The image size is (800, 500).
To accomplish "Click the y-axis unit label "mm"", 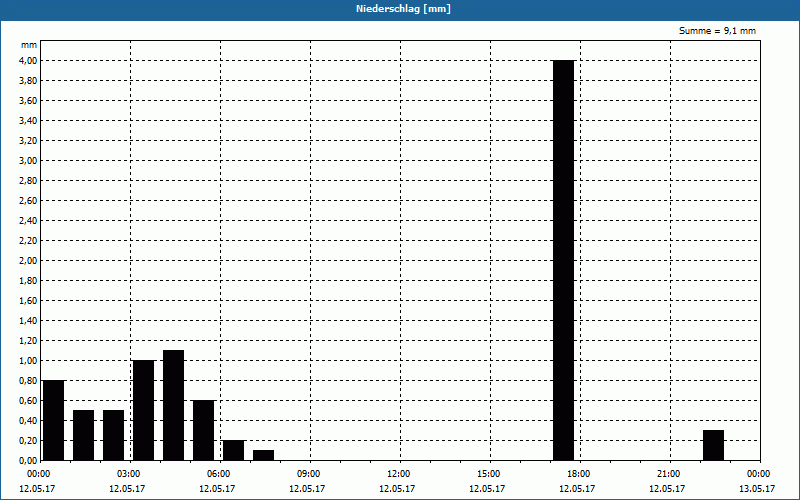I will [x=29, y=45].
